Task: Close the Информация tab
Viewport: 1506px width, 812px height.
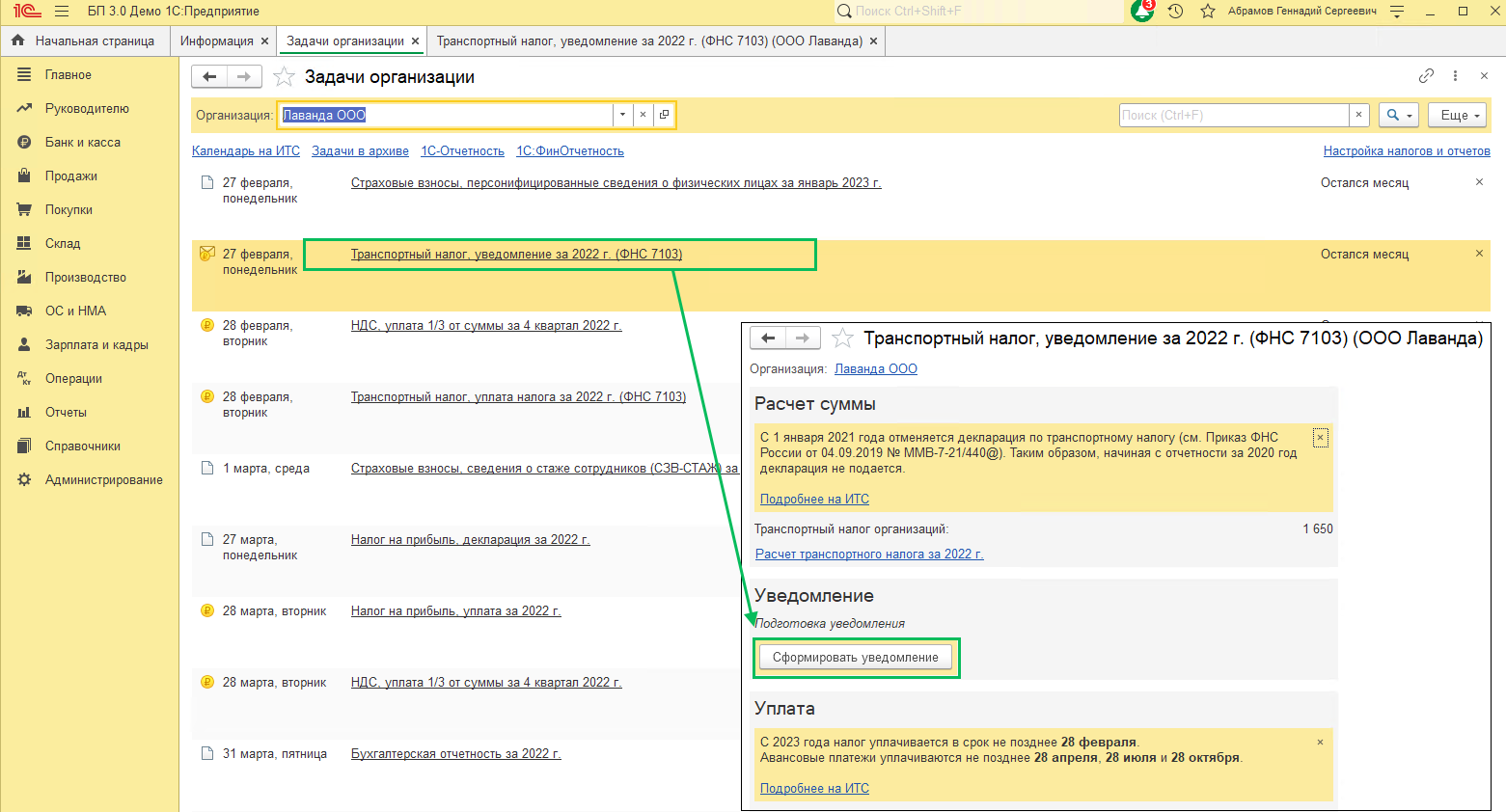Action: tap(263, 41)
